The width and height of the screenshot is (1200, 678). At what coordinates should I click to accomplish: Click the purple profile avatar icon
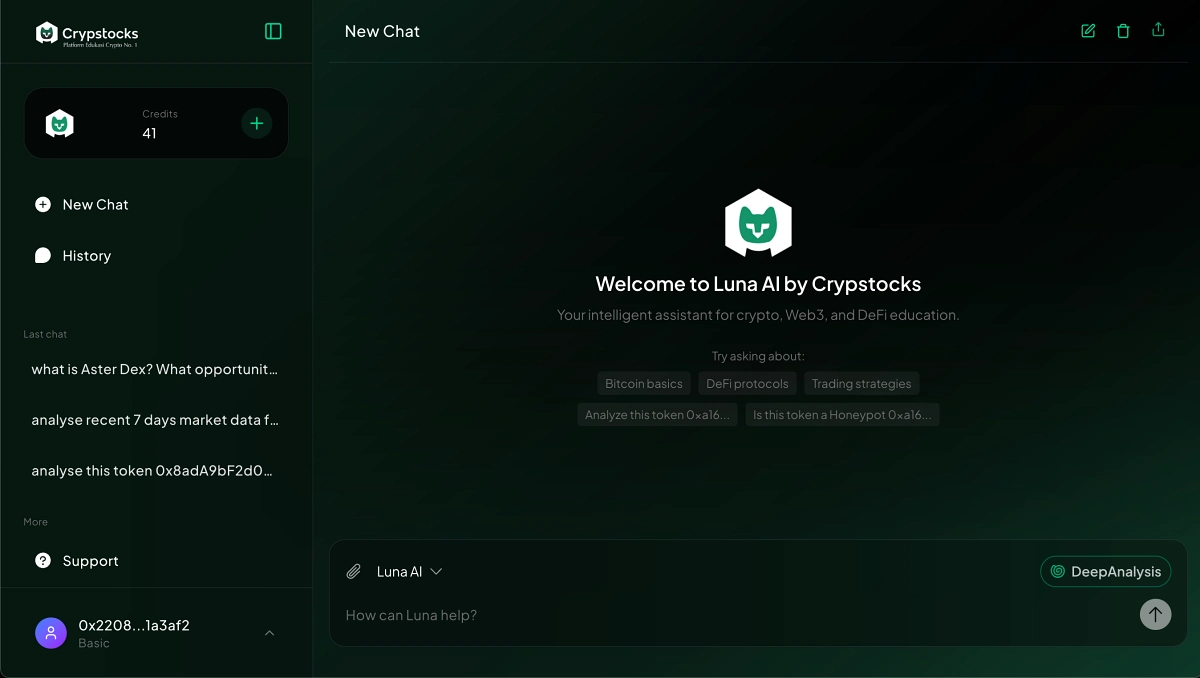click(x=51, y=633)
